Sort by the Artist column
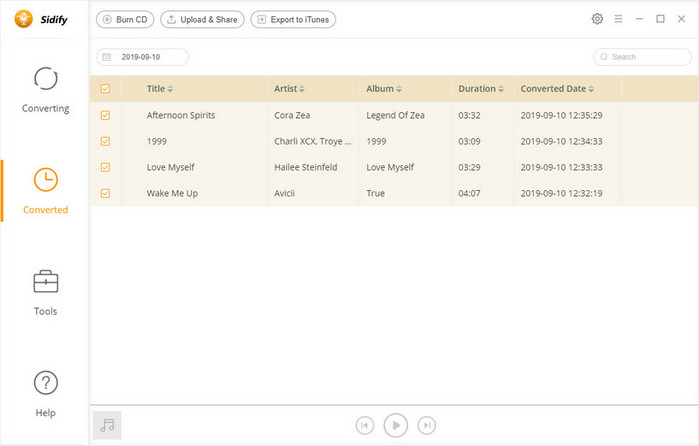Screen dimensions: 699x446 tap(289, 89)
